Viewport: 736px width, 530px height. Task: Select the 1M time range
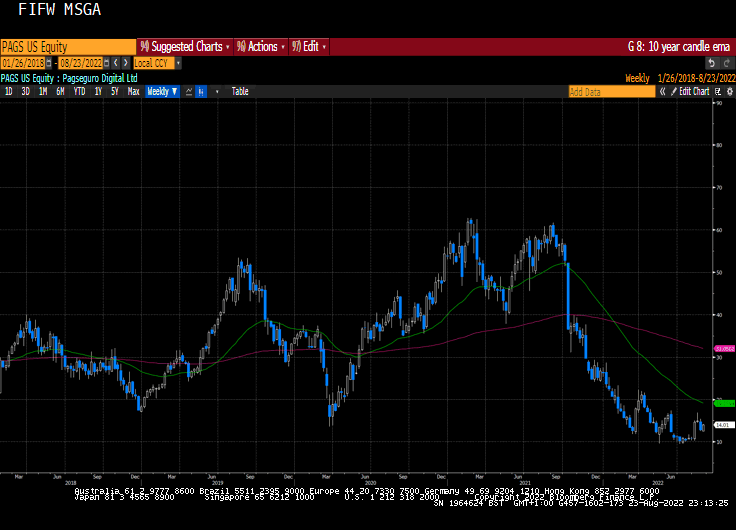point(43,92)
